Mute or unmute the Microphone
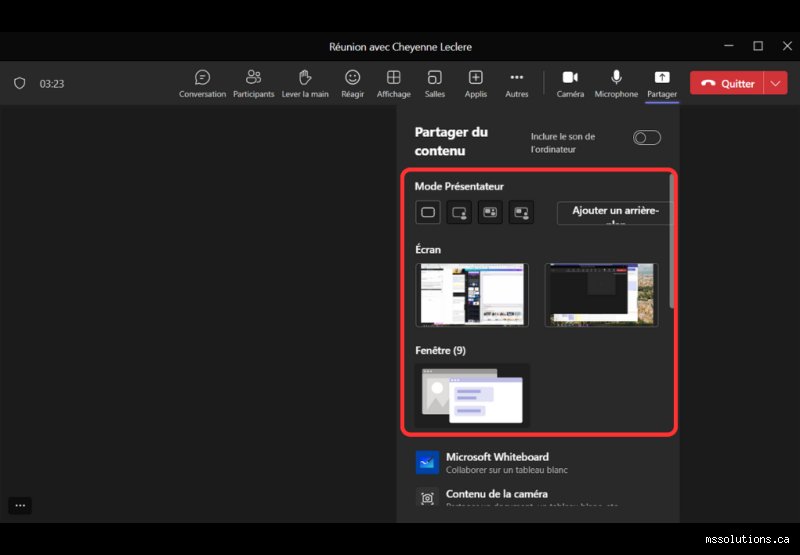800x555 pixels. click(616, 84)
